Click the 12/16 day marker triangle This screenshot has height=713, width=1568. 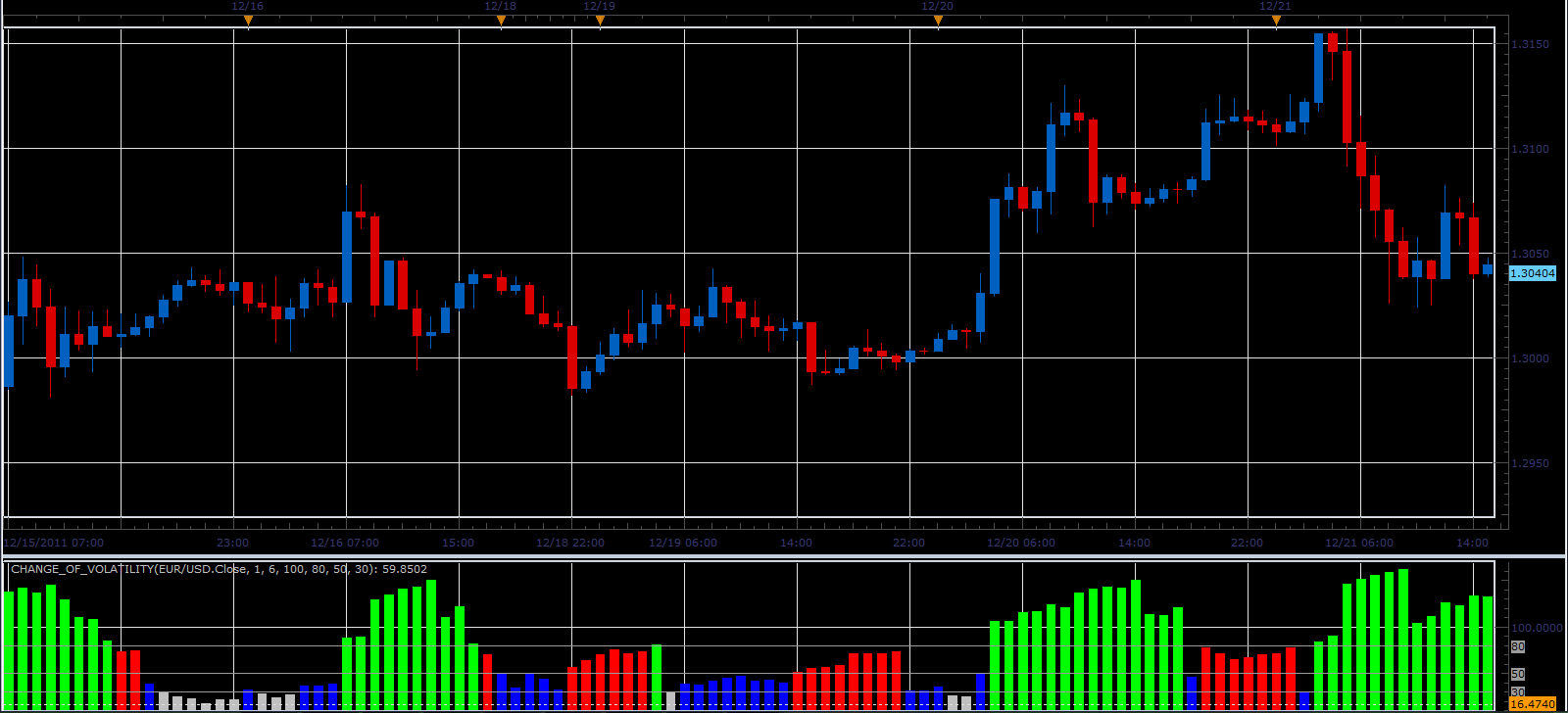[248, 20]
